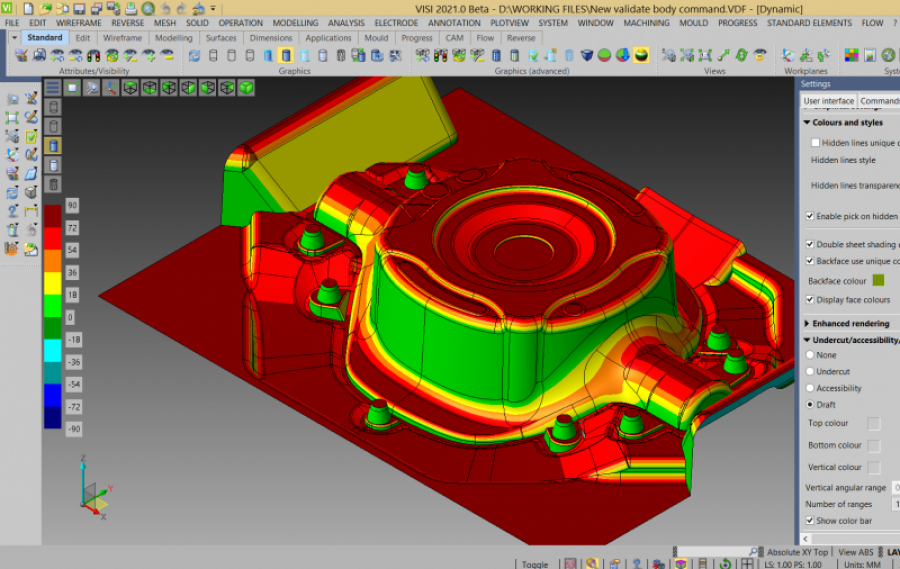900x569 pixels.
Task: Click the trash bin icon in left toolbar
Action: point(12,230)
